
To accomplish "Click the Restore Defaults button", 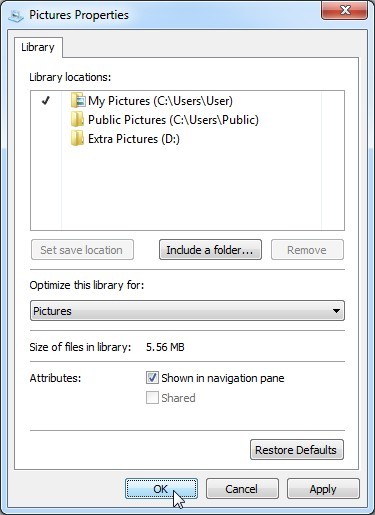I will 297,450.
